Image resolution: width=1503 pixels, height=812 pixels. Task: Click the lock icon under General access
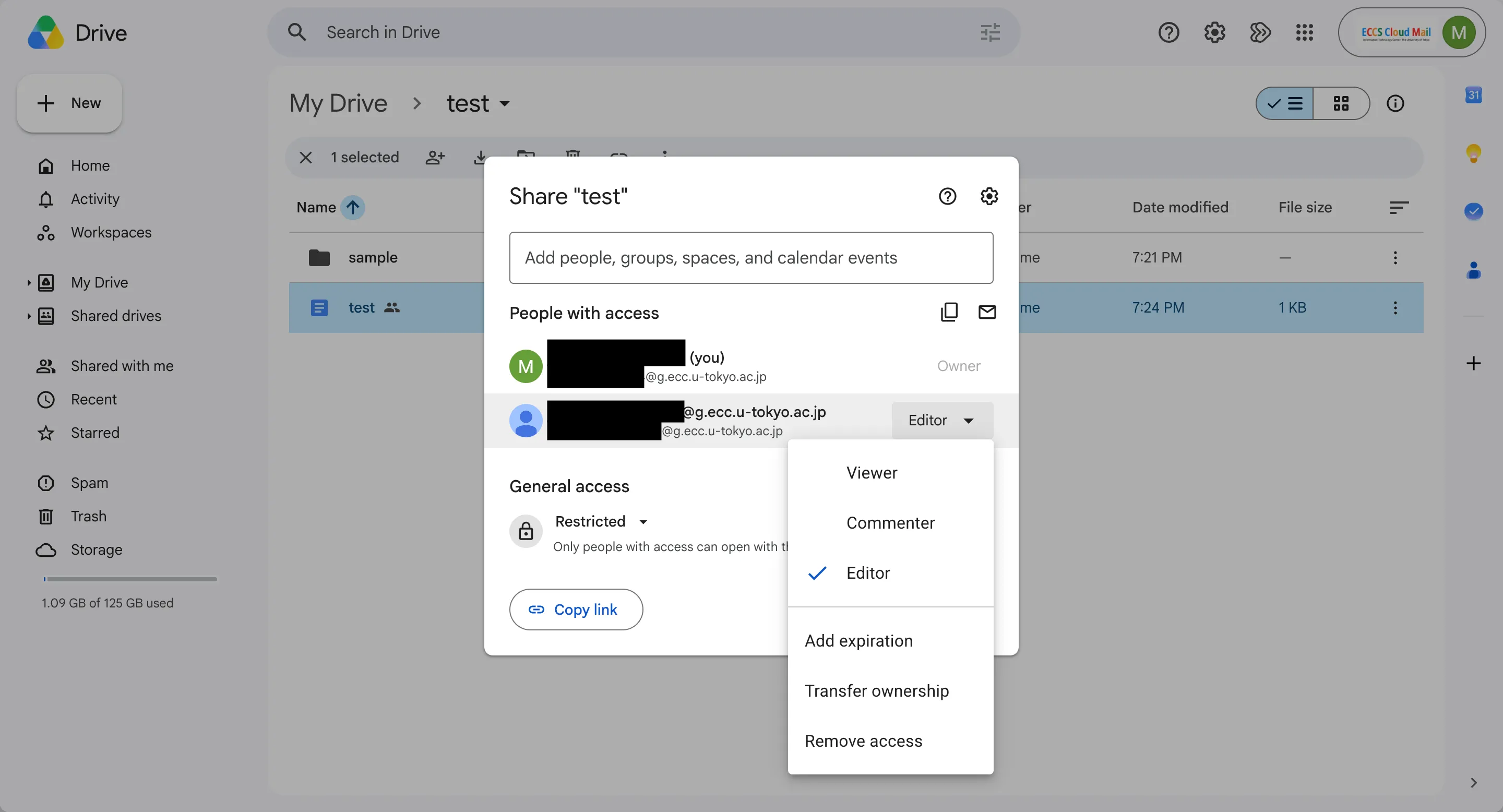(x=526, y=531)
